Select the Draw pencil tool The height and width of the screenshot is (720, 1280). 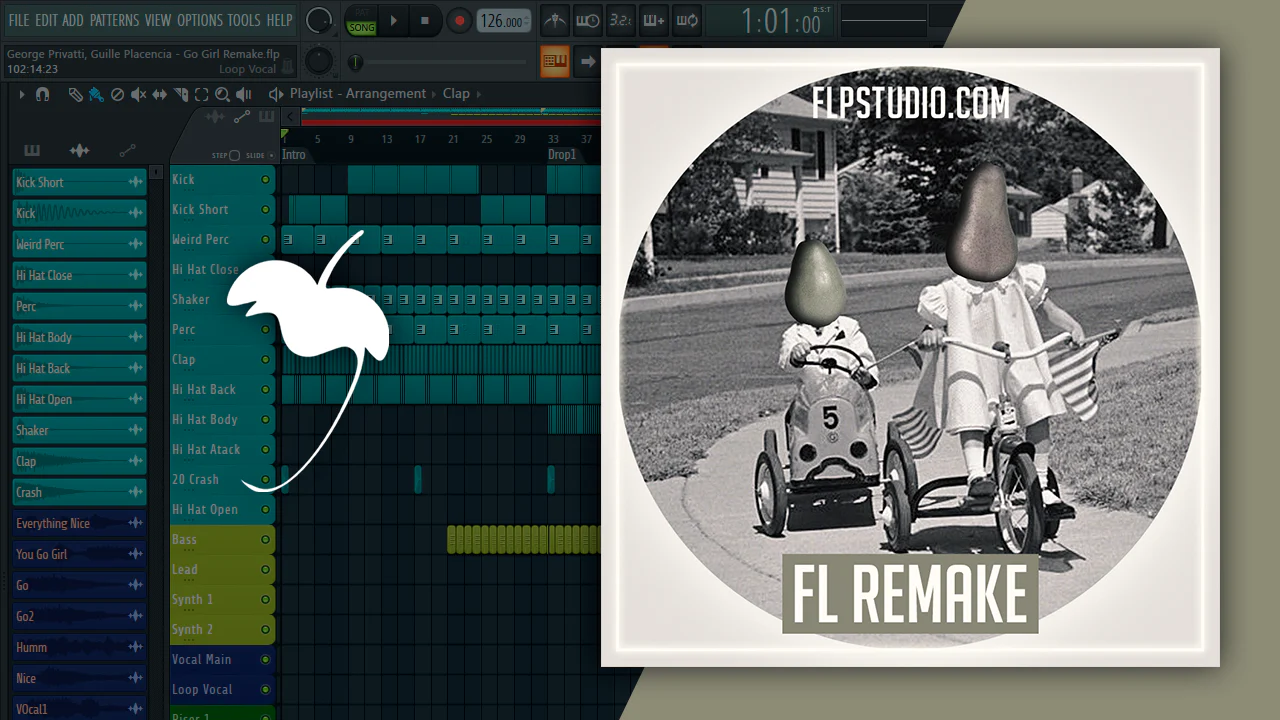[x=75, y=94]
